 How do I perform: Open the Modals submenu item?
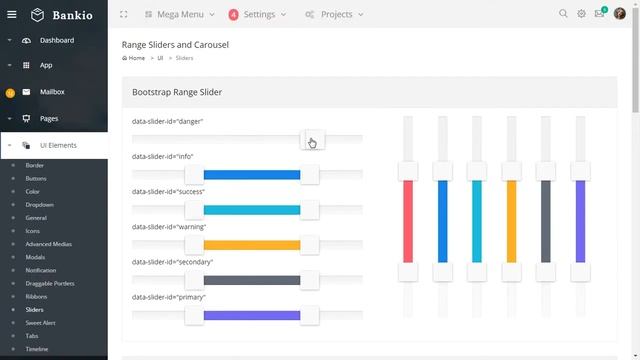35,257
